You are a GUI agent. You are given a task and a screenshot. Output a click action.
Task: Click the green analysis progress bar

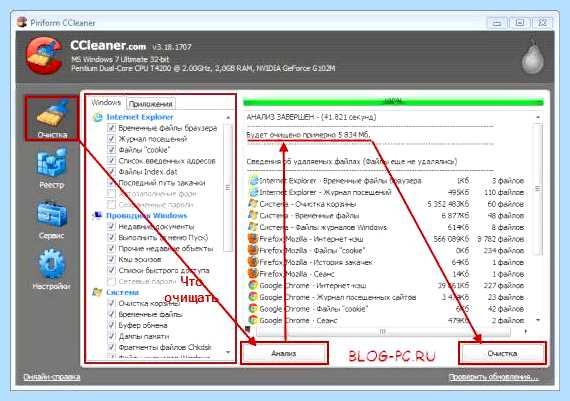393,102
